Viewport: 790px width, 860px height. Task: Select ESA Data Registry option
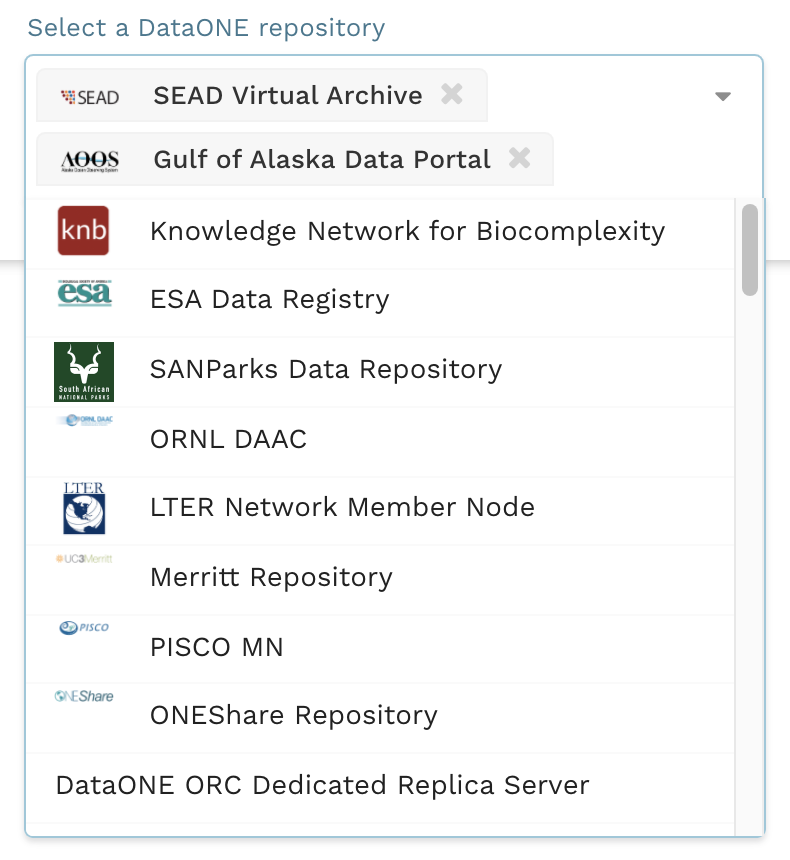click(x=269, y=299)
